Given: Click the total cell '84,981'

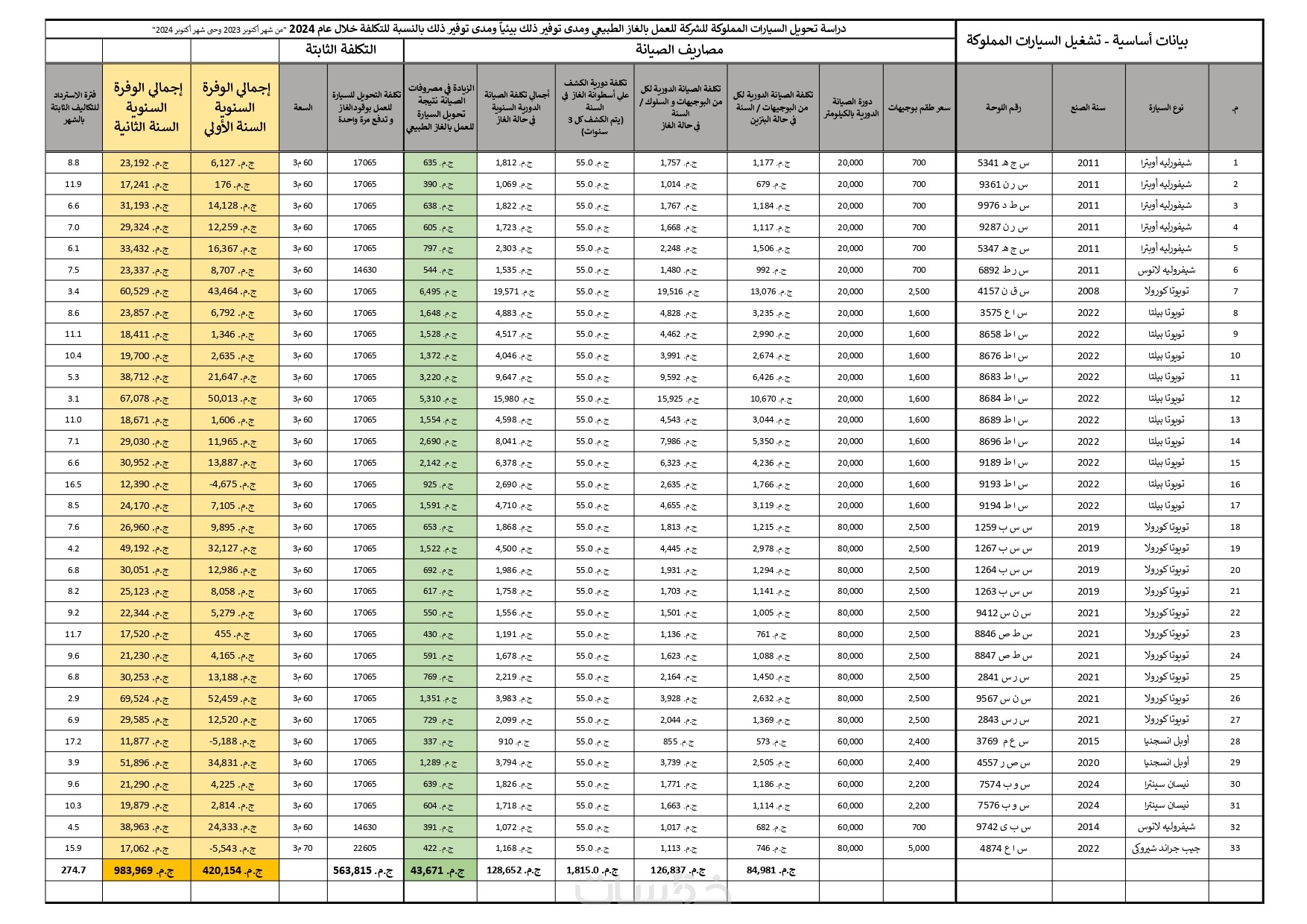Looking at the screenshot, I should (x=772, y=870).
